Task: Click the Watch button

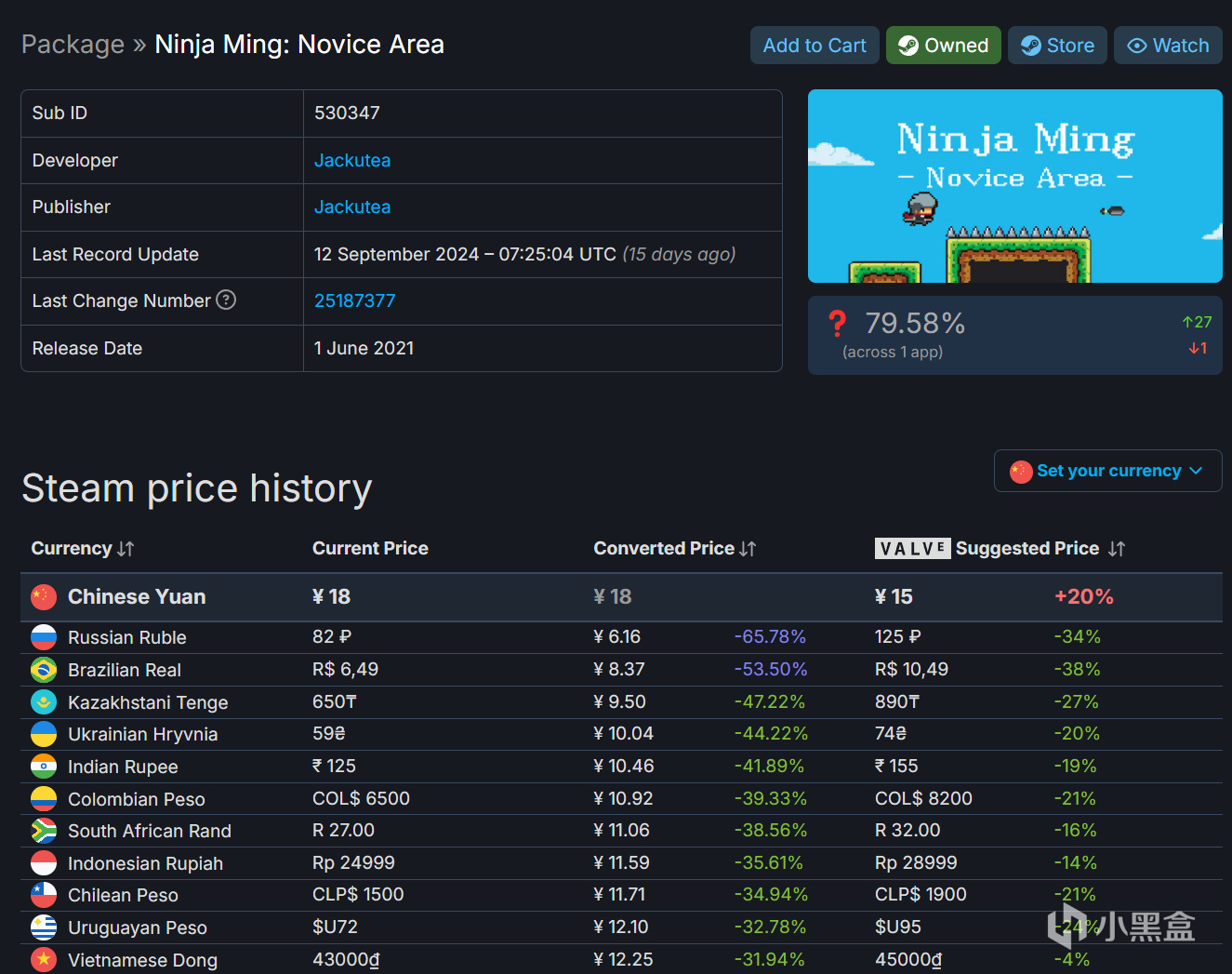Action: click(1168, 46)
